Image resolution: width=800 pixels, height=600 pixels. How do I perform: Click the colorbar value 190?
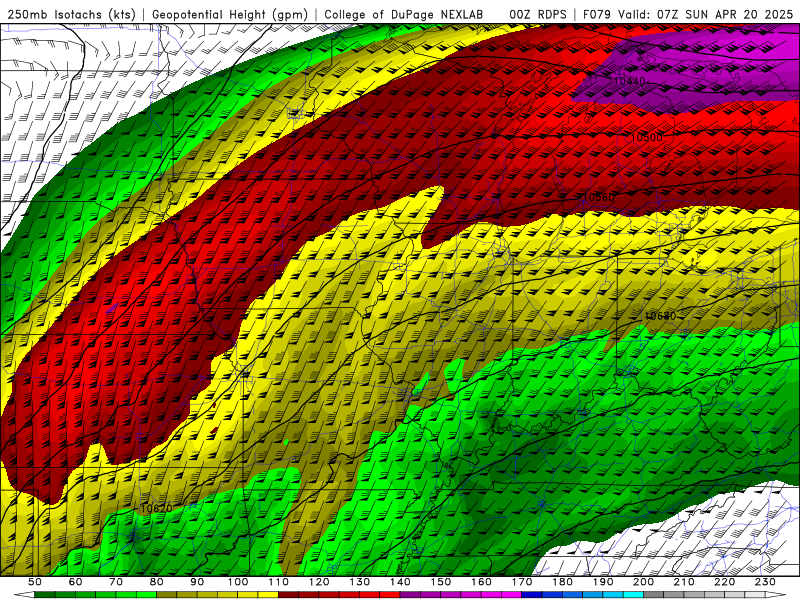tap(603, 582)
